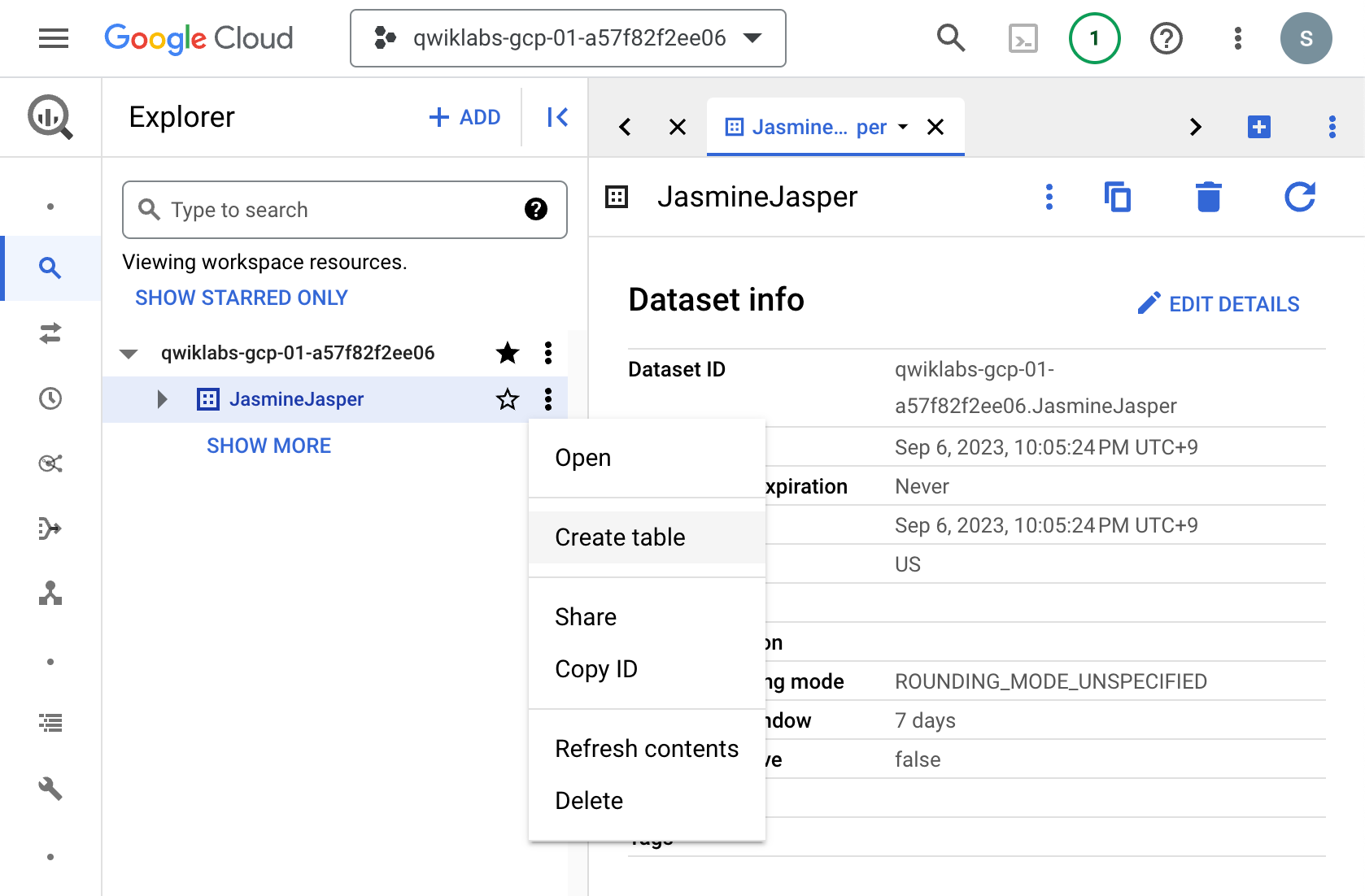Open the sidebar list lines icon
The height and width of the screenshot is (896, 1365).
click(50, 723)
